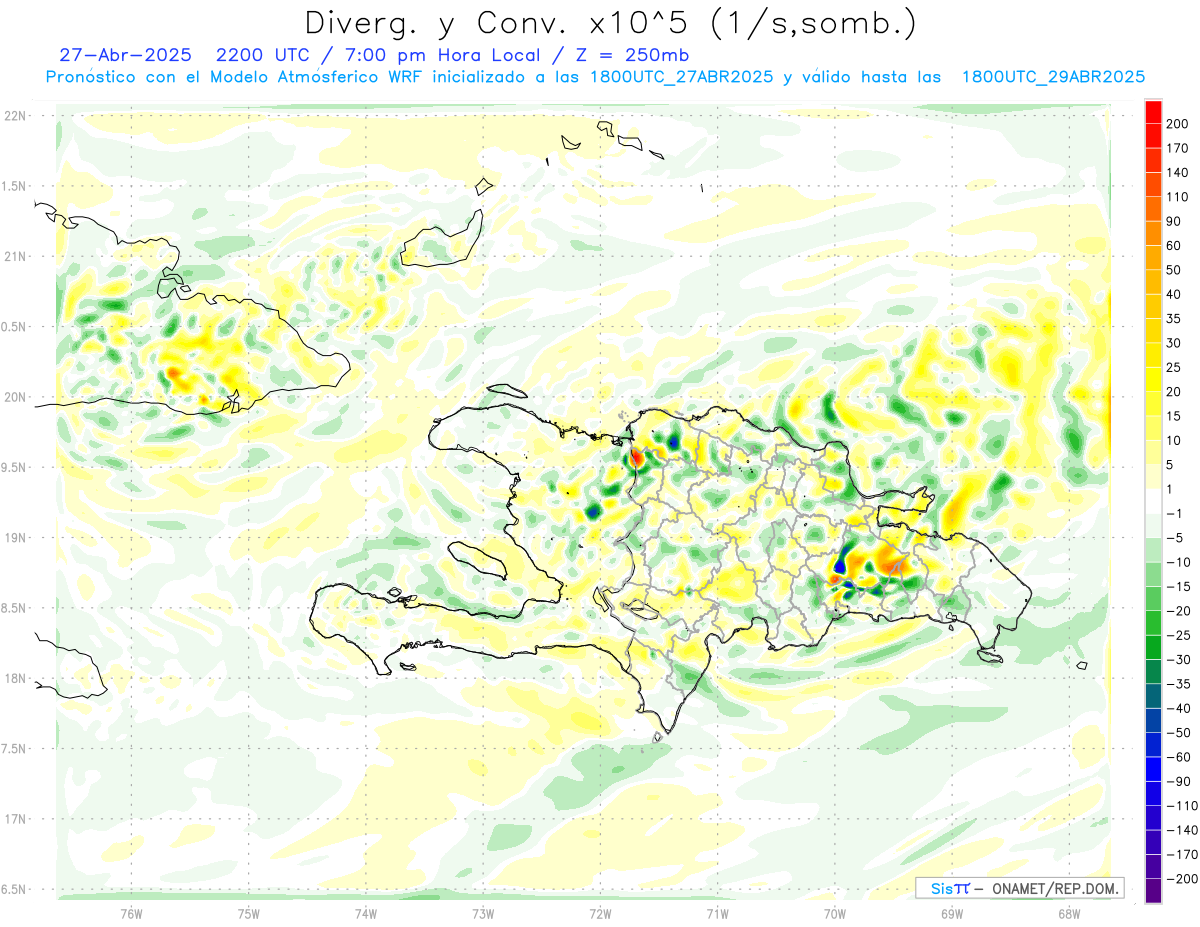This screenshot has width=1200, height=927.
Task: Click the colorbar value '-170'
Action: (x=1183, y=855)
